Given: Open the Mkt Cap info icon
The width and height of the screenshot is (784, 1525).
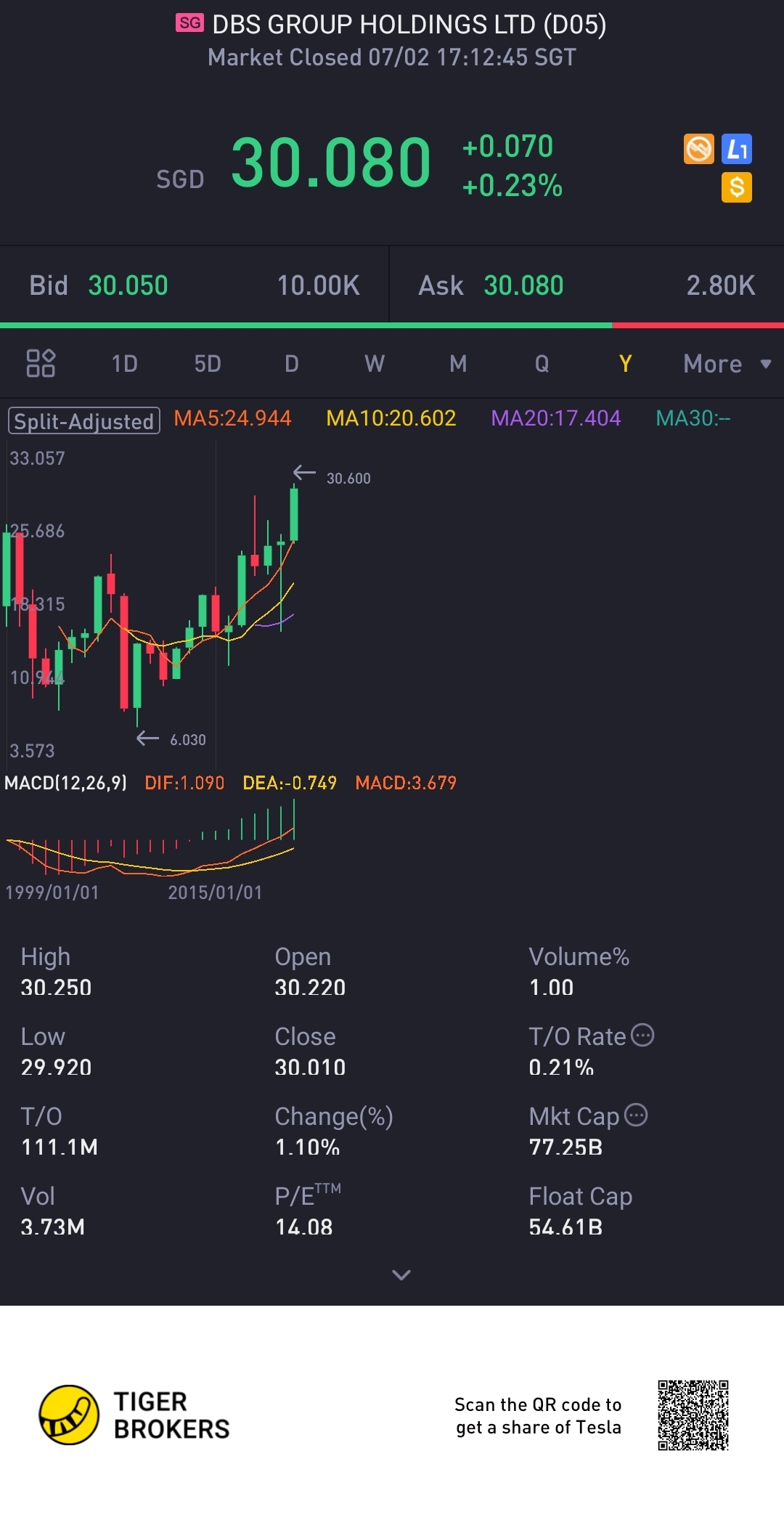Looking at the screenshot, I should point(636,1115).
